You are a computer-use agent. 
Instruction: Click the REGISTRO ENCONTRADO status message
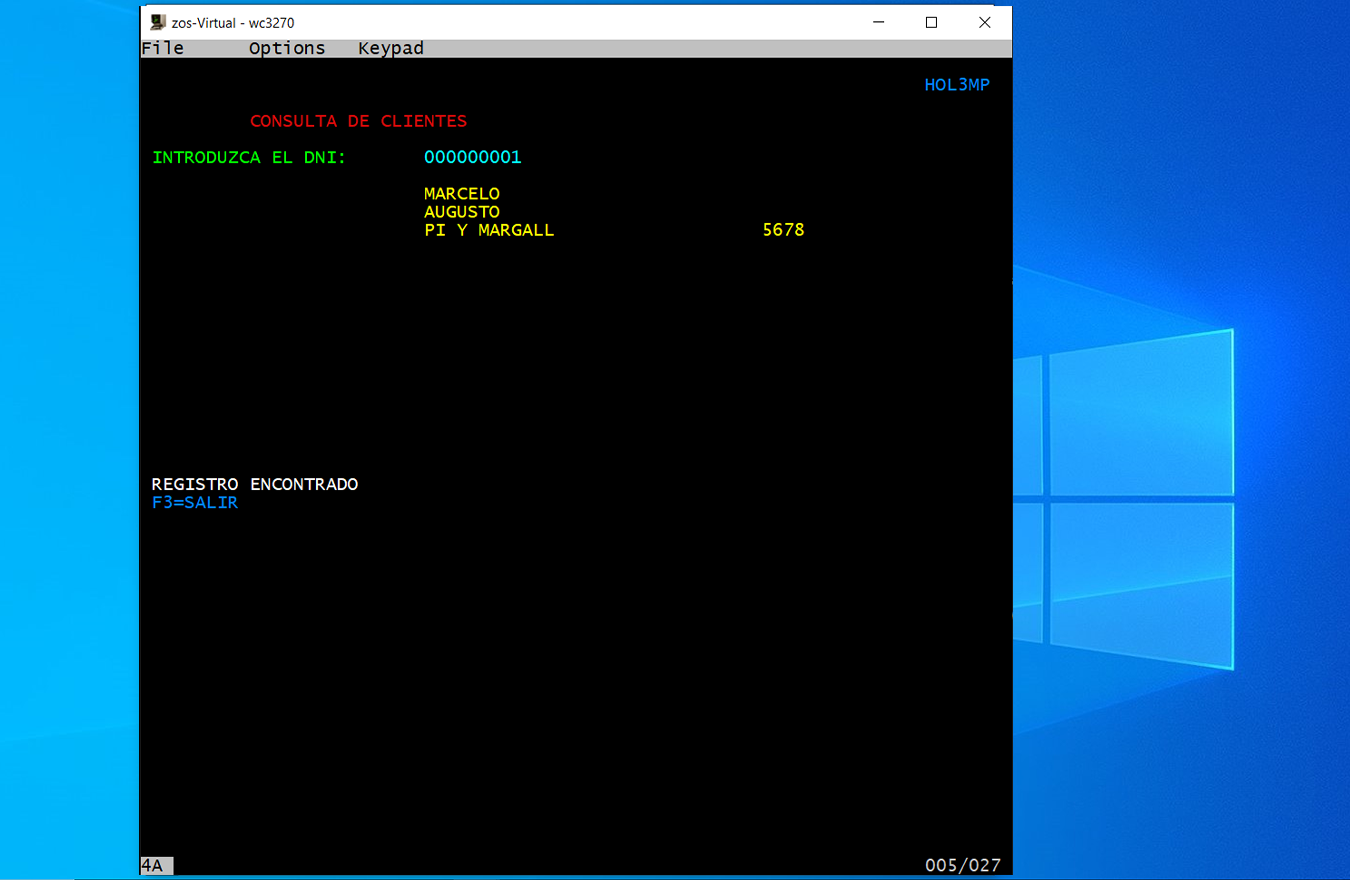click(x=255, y=484)
